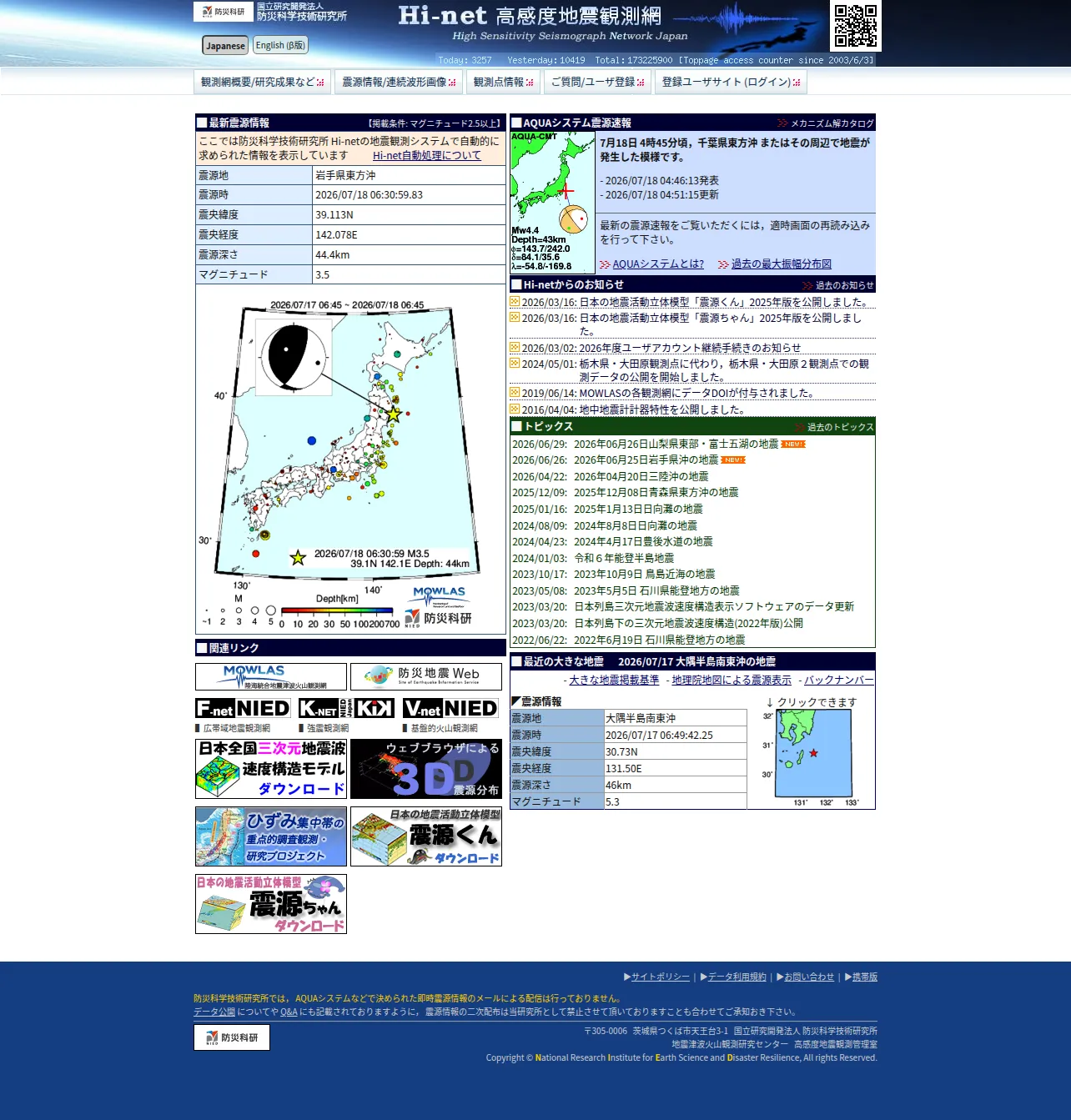Open the AQUAシステムとは? link

pos(658,264)
